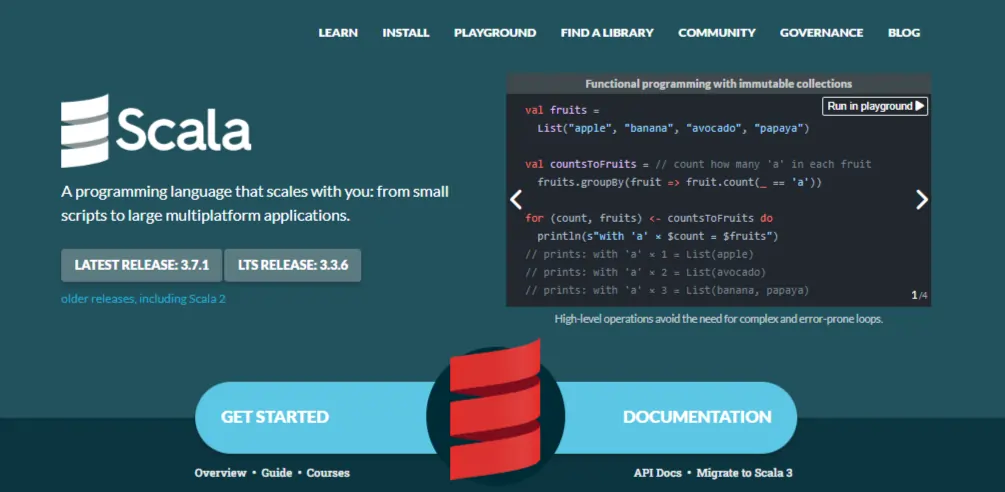
Task: Open the Learn menu
Action: click(338, 33)
